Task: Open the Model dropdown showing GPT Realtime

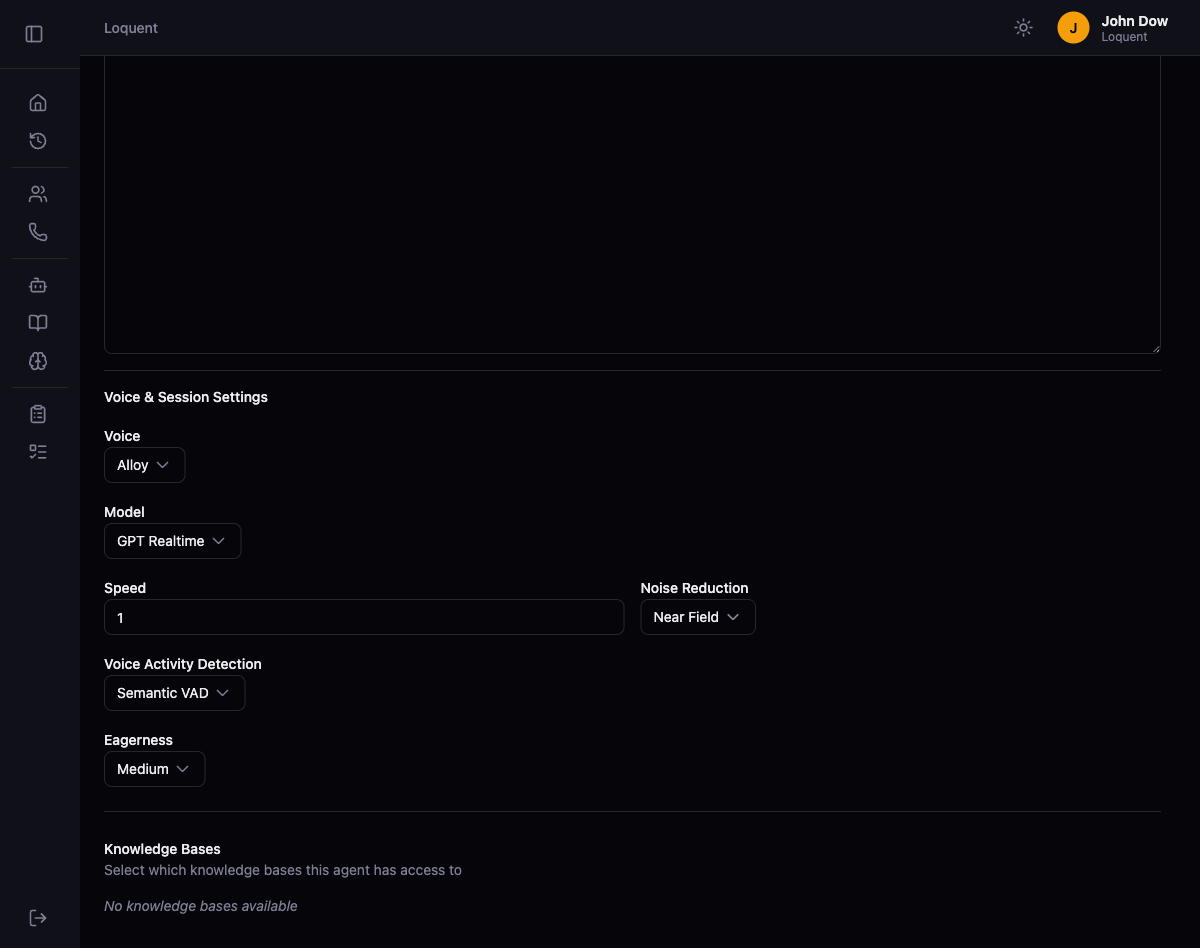Action: pyautogui.click(x=172, y=540)
